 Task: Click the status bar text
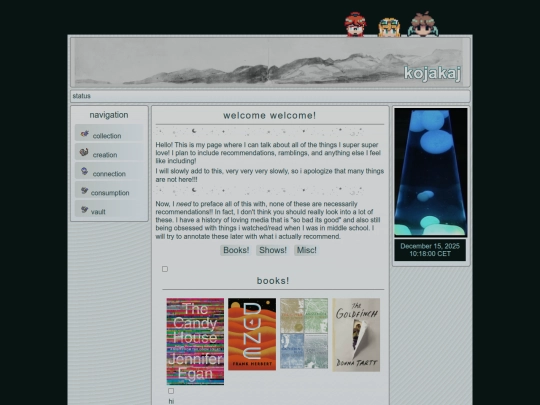coord(82,96)
